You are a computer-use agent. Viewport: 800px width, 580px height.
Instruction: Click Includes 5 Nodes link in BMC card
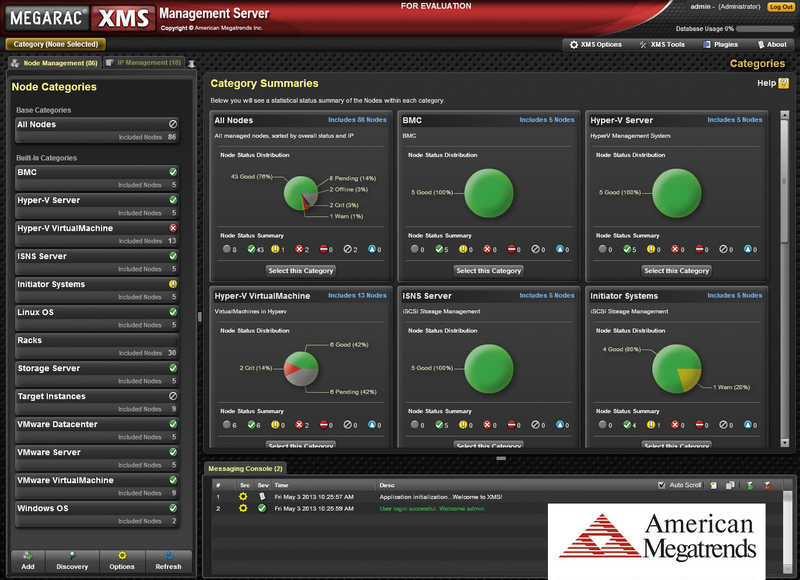547,120
